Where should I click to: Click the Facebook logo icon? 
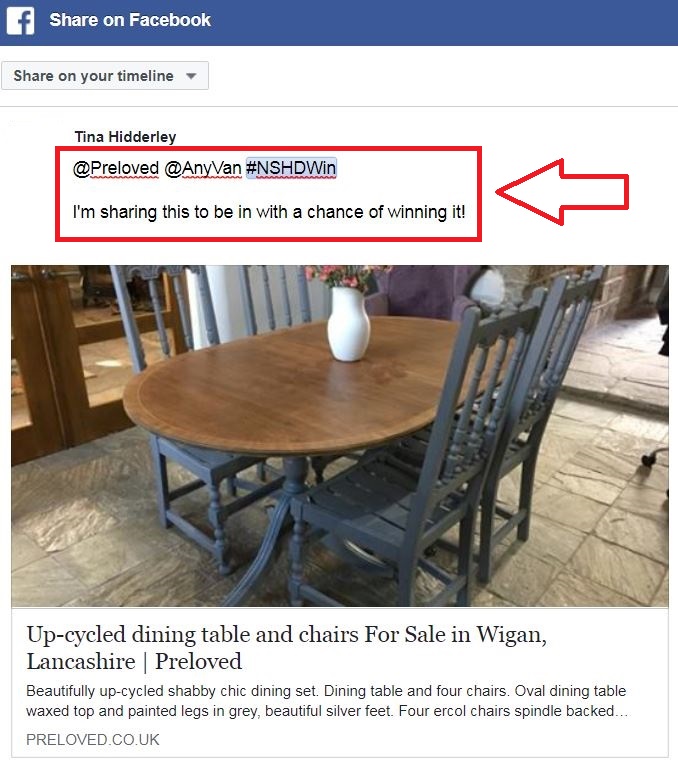(20, 21)
